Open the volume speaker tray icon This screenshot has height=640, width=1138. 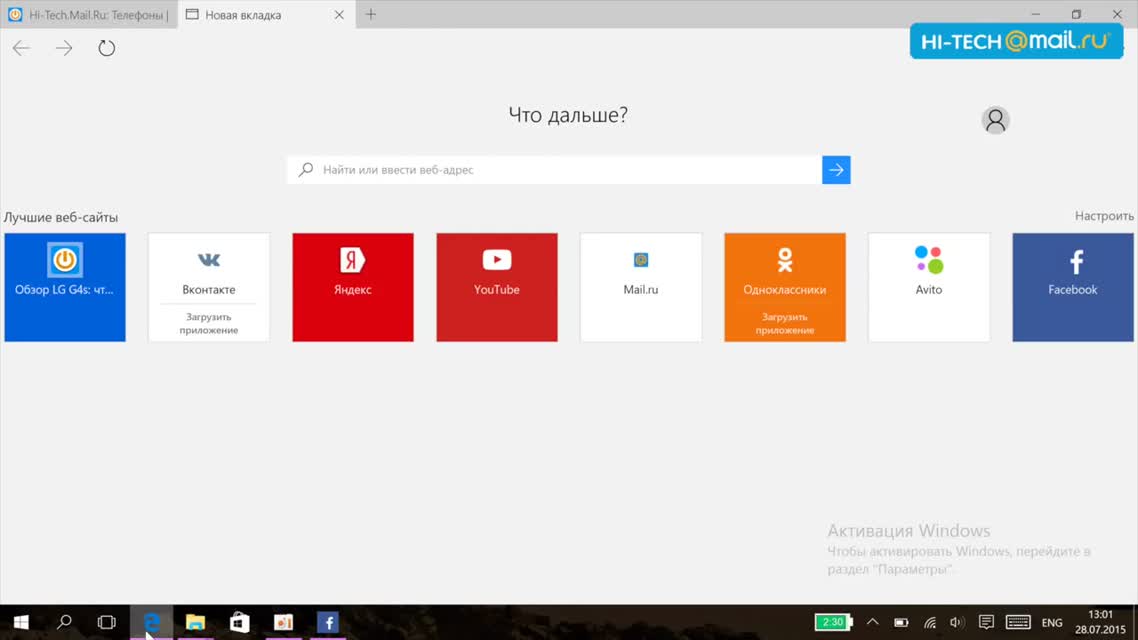[x=957, y=623]
